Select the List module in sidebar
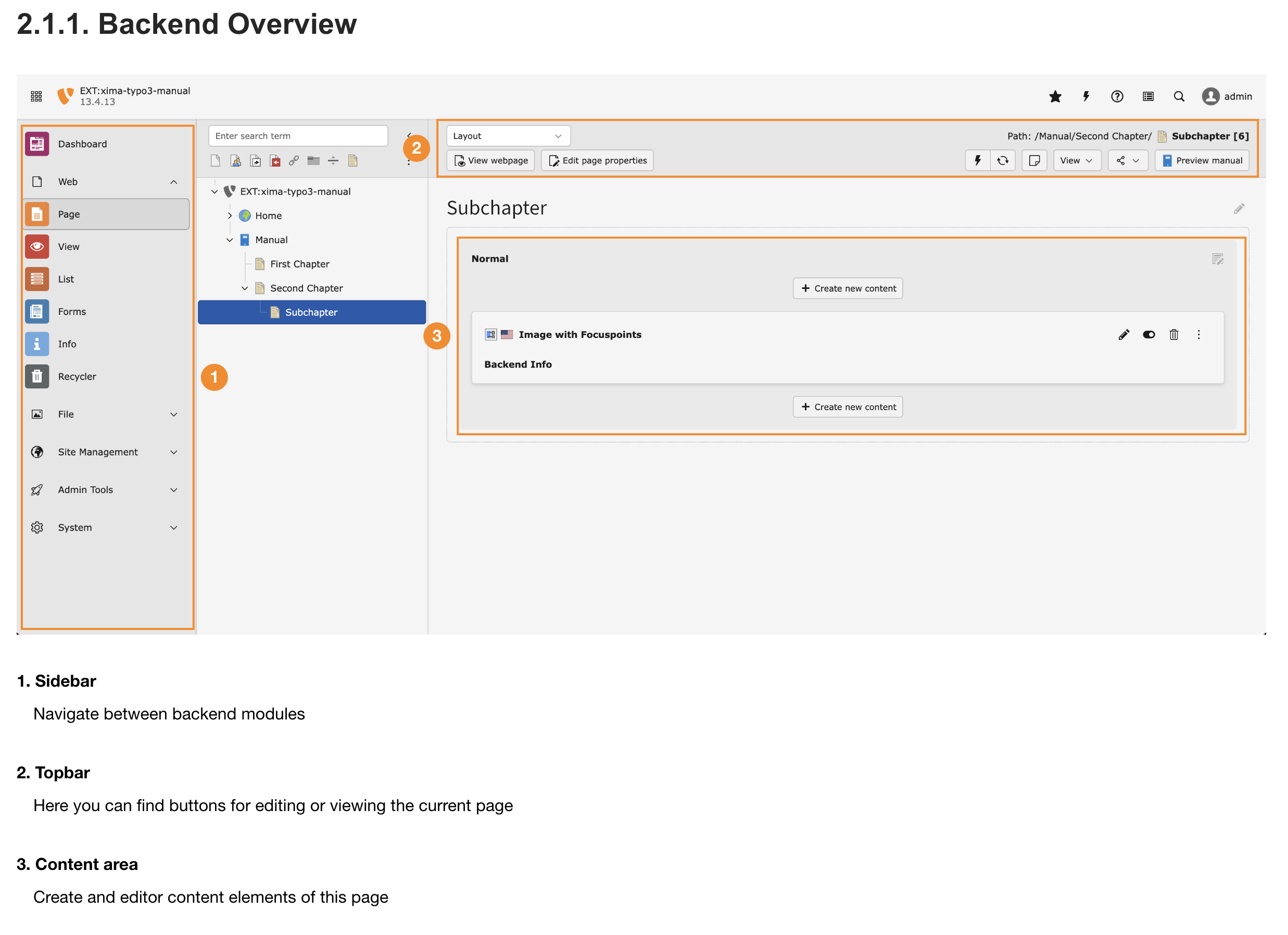This screenshot has height=935, width=1288. 66,279
